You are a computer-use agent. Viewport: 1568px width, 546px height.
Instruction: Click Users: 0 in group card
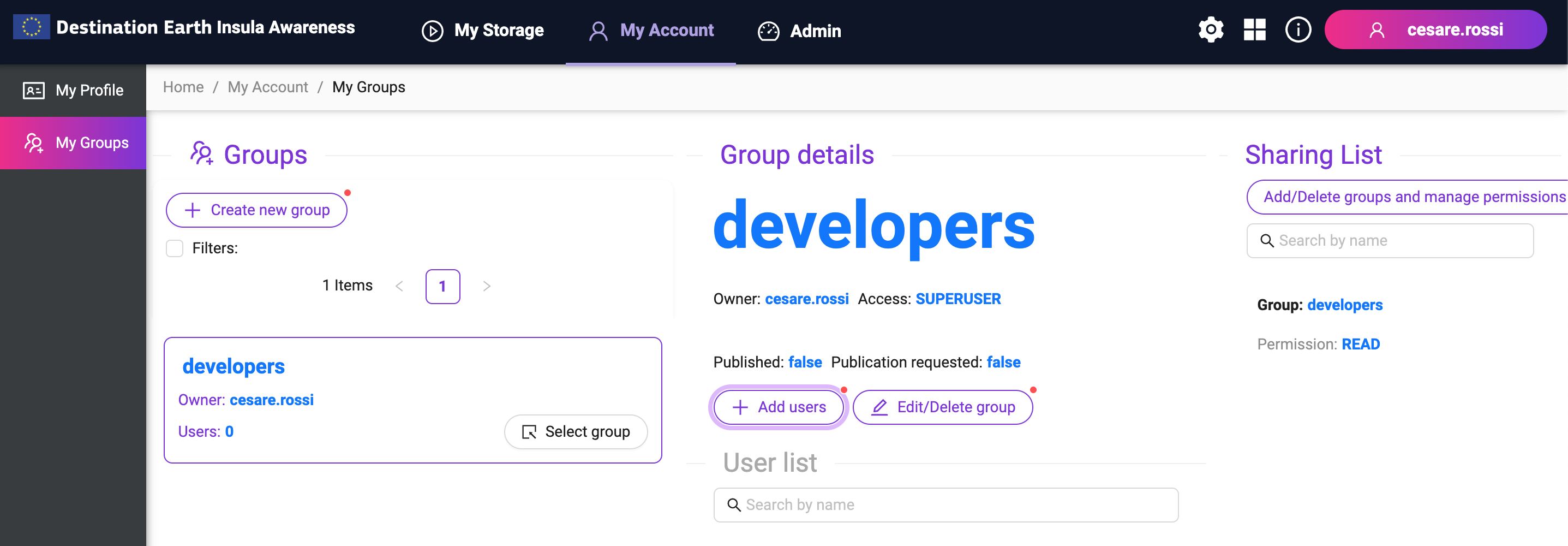point(206,431)
